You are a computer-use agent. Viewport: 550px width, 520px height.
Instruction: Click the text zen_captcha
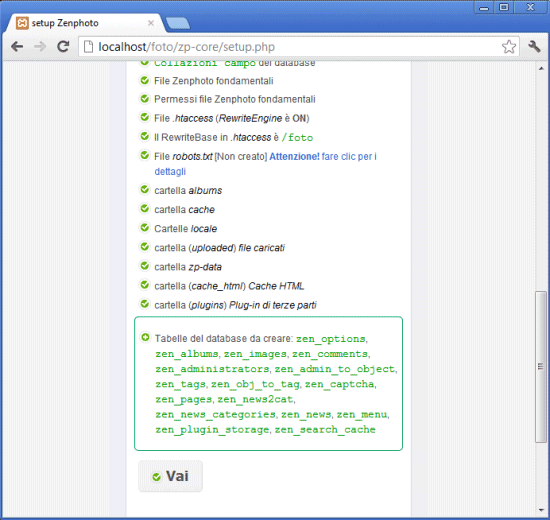pos(339,384)
